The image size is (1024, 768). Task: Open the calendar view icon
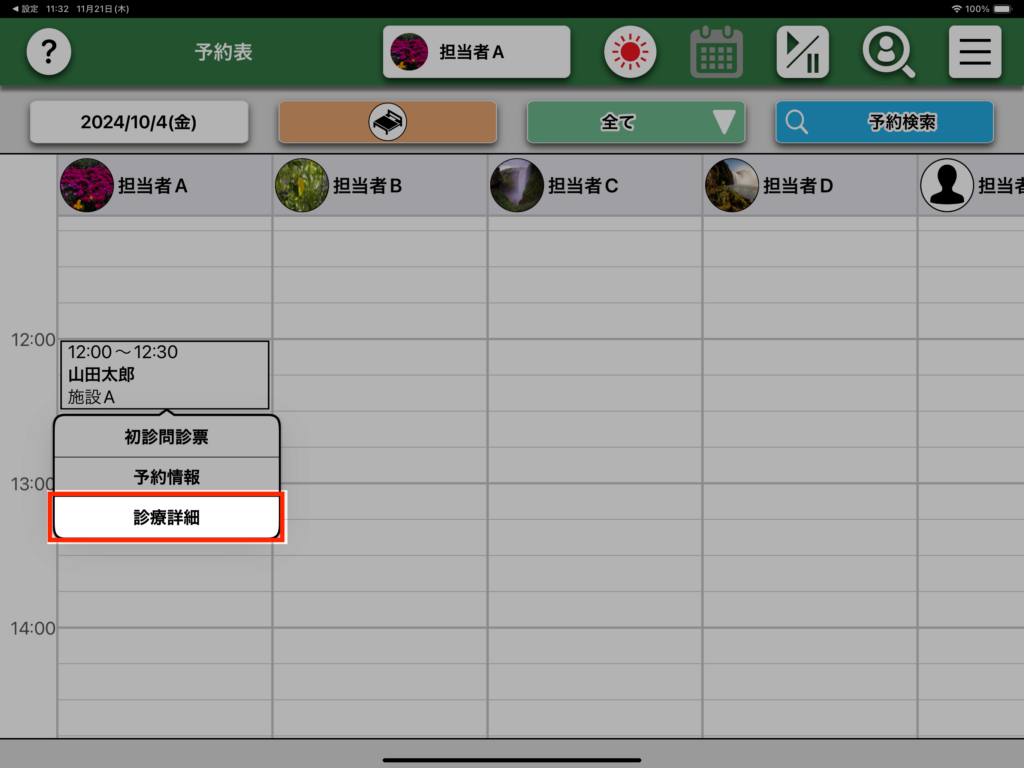click(x=716, y=52)
